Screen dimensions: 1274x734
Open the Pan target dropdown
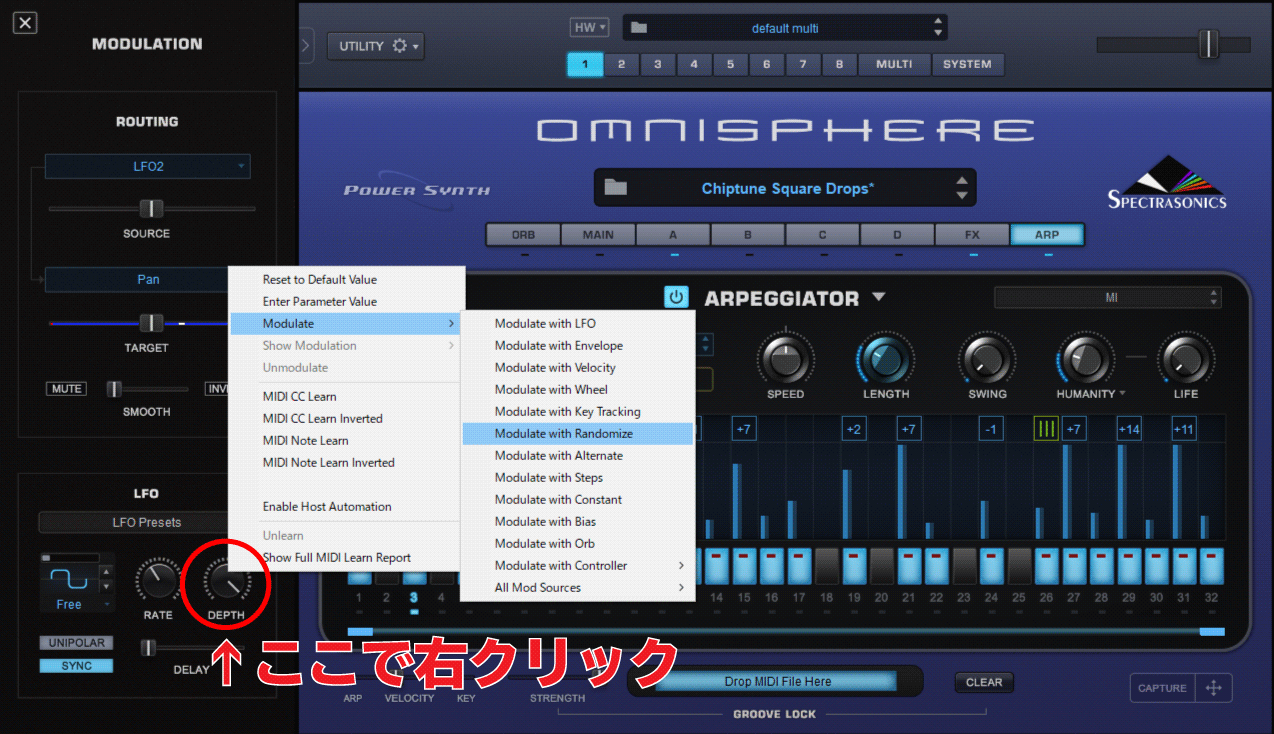coord(148,279)
